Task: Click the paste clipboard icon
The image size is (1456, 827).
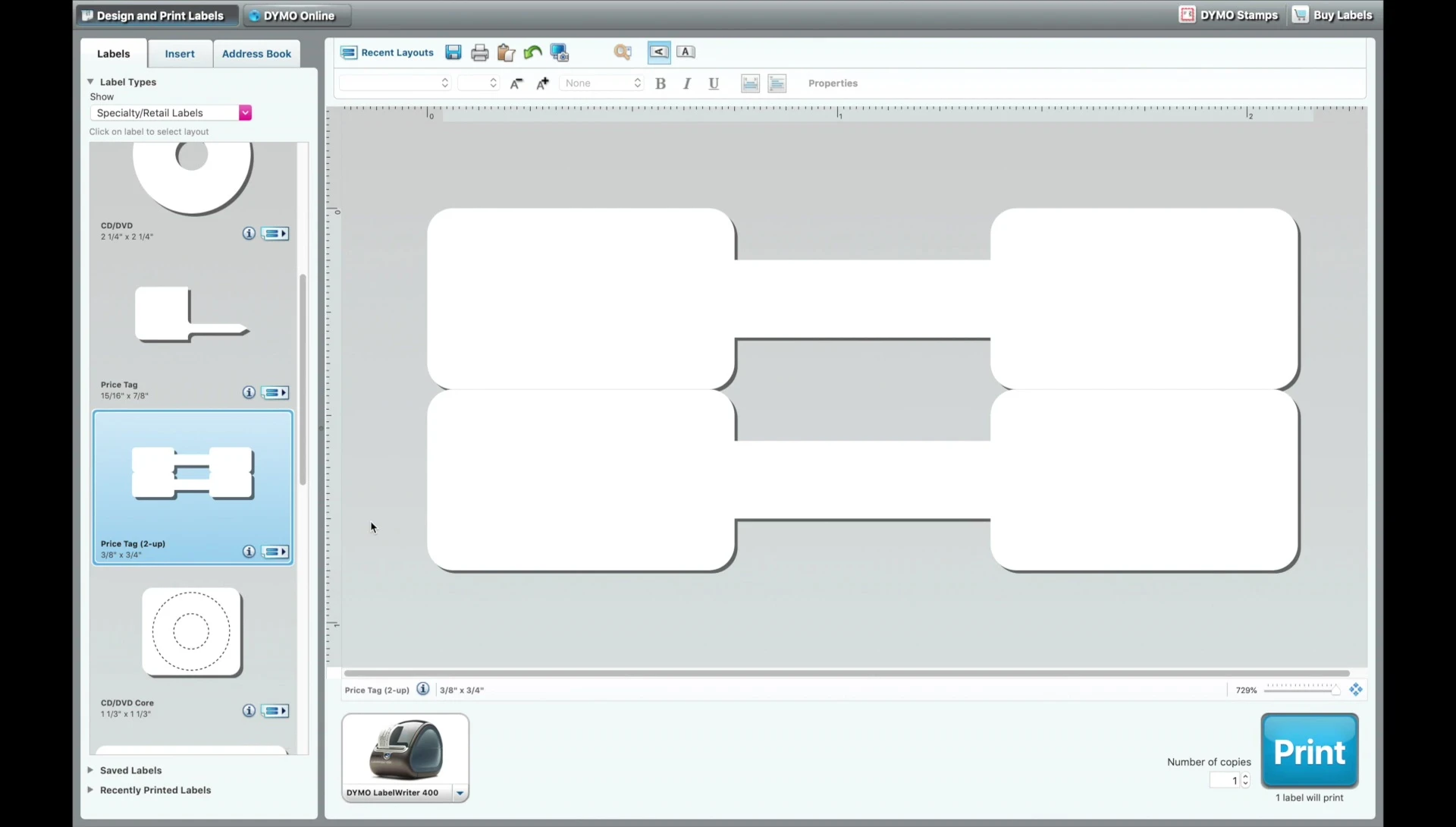Action: click(506, 52)
